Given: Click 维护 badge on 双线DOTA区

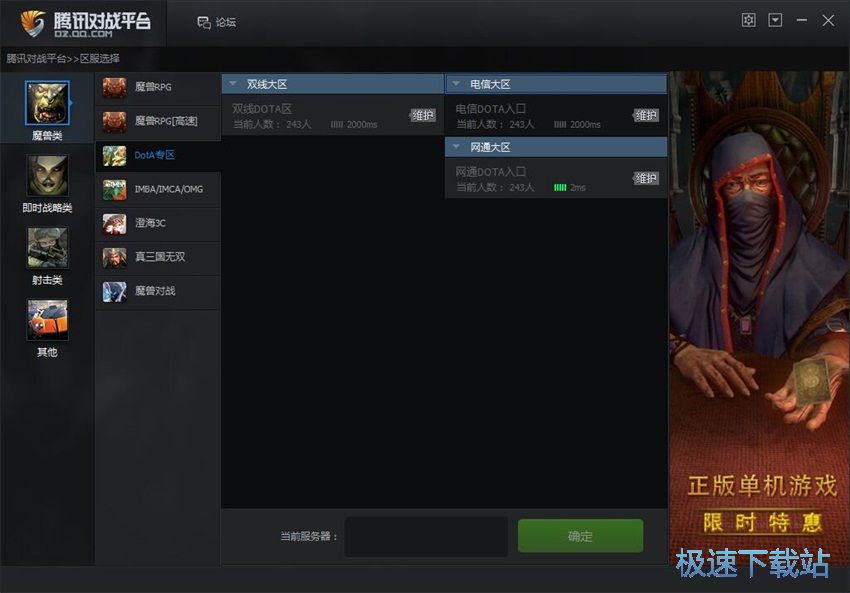Looking at the screenshot, I should click(423, 115).
